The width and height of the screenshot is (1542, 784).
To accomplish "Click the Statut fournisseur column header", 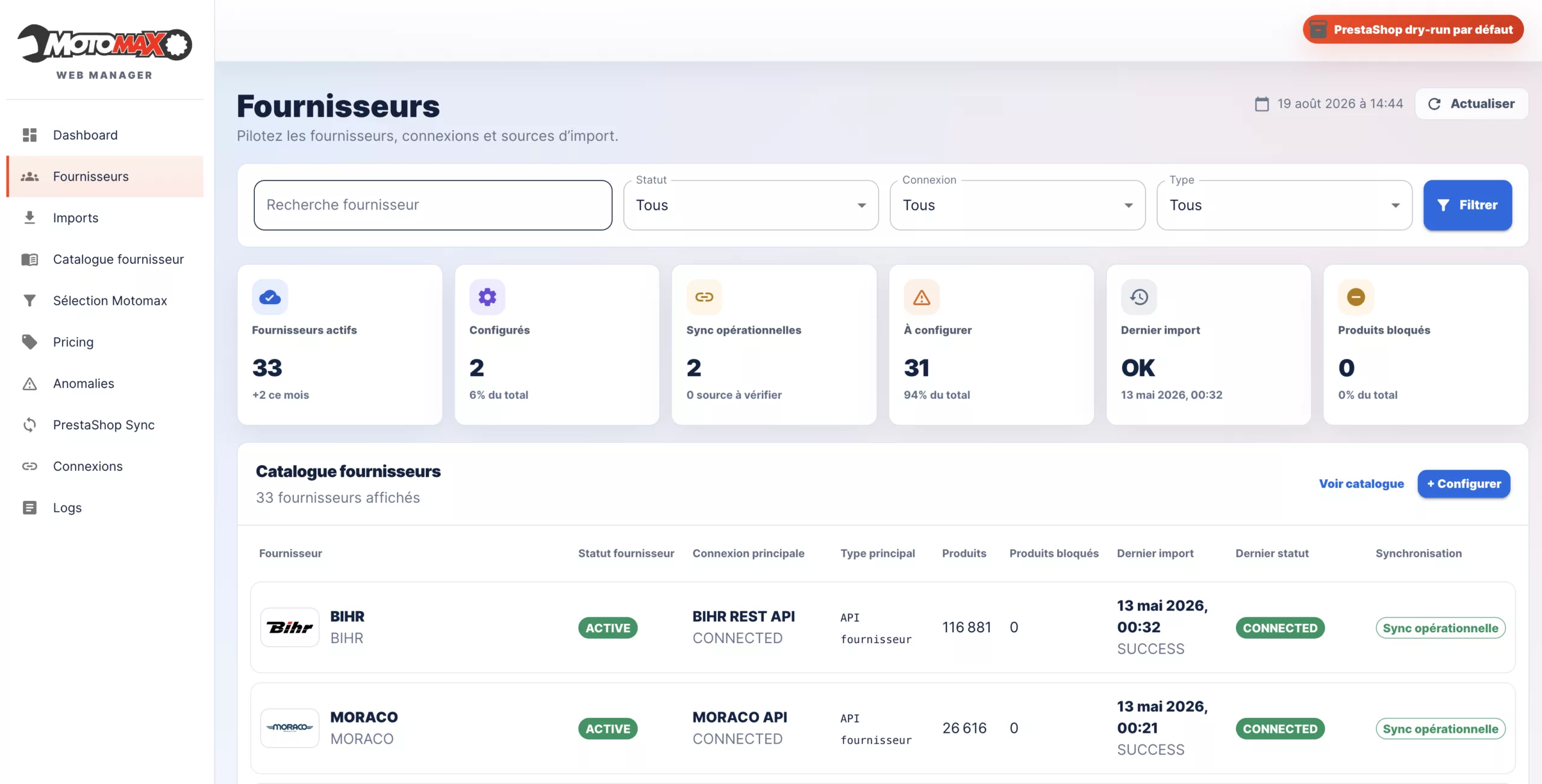I will pyautogui.click(x=626, y=553).
